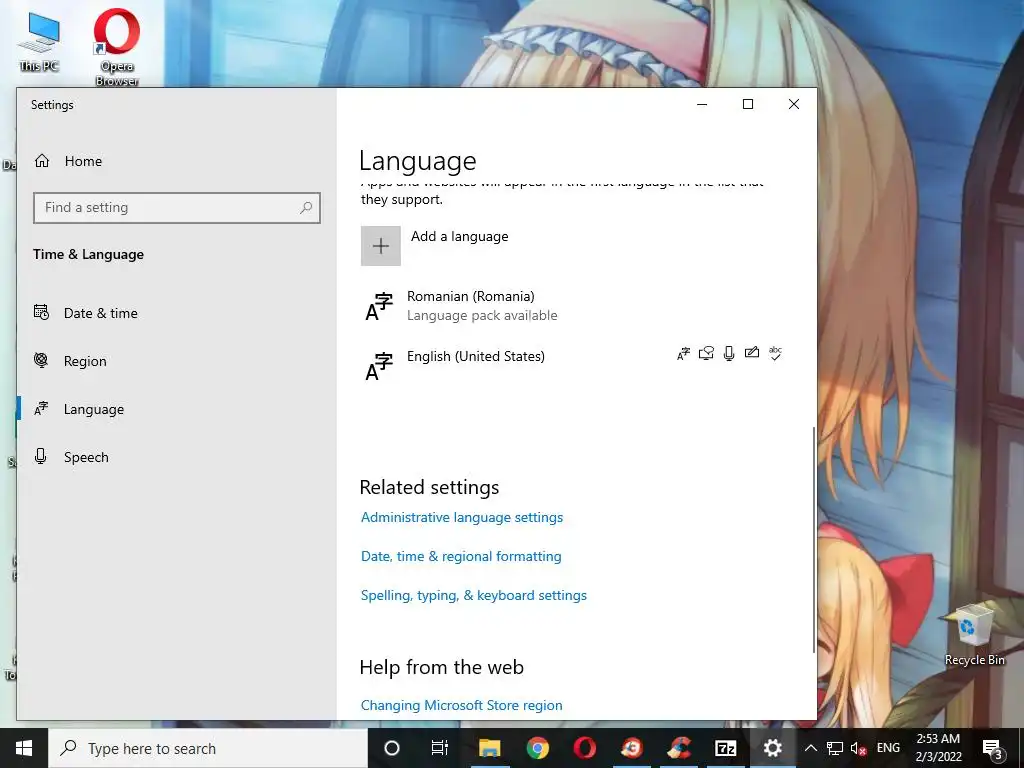Select English (United States) language entry
Screen dimensions: 1024x768
click(x=575, y=366)
